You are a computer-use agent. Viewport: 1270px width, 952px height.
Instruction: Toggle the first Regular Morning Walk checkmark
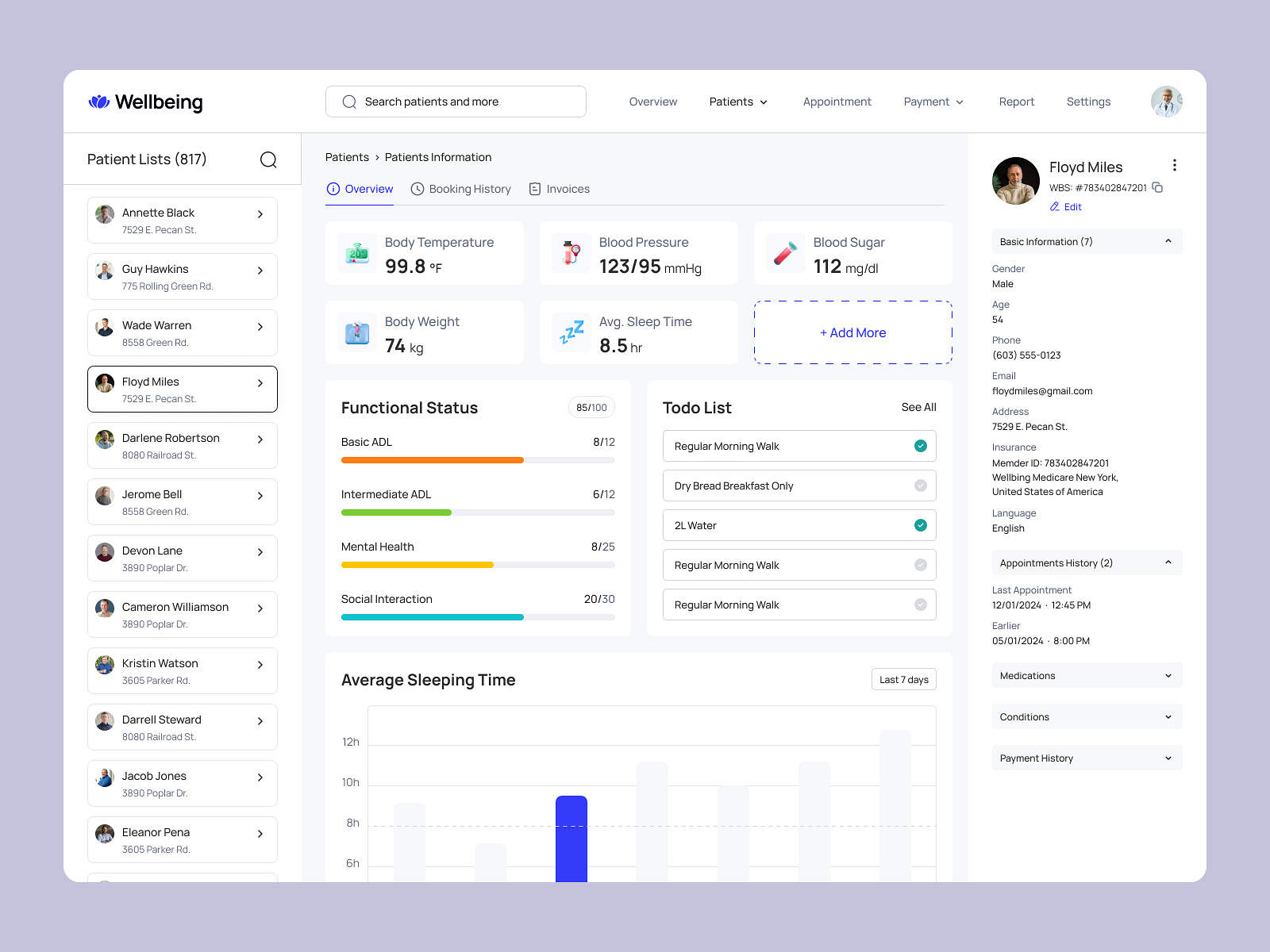coord(920,445)
